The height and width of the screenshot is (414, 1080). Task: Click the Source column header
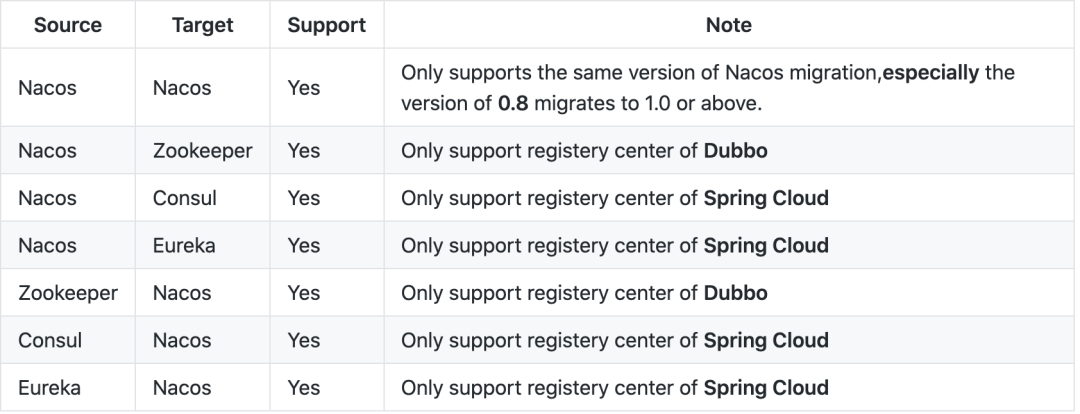(68, 25)
